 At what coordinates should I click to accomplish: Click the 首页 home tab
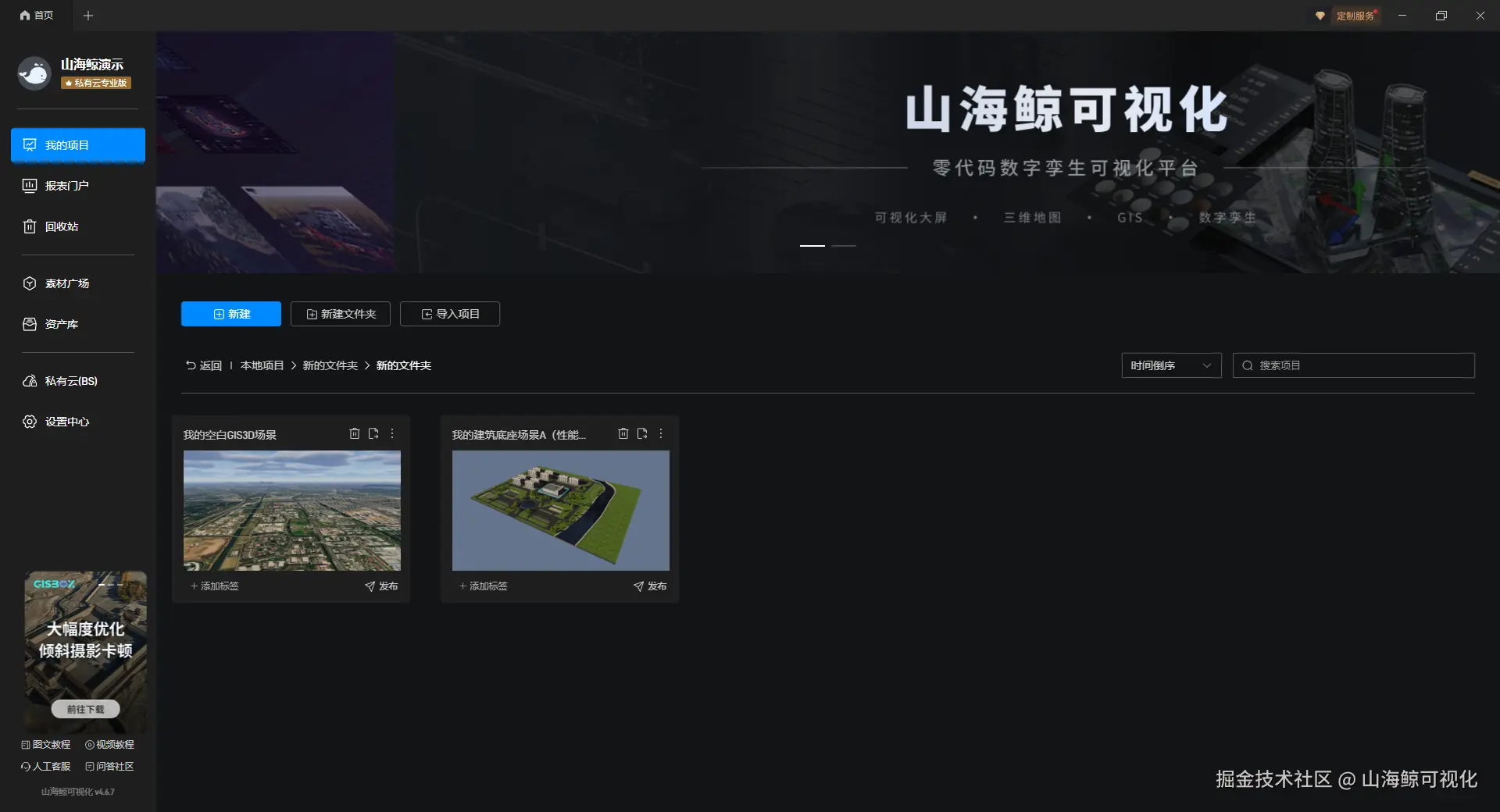(37, 16)
